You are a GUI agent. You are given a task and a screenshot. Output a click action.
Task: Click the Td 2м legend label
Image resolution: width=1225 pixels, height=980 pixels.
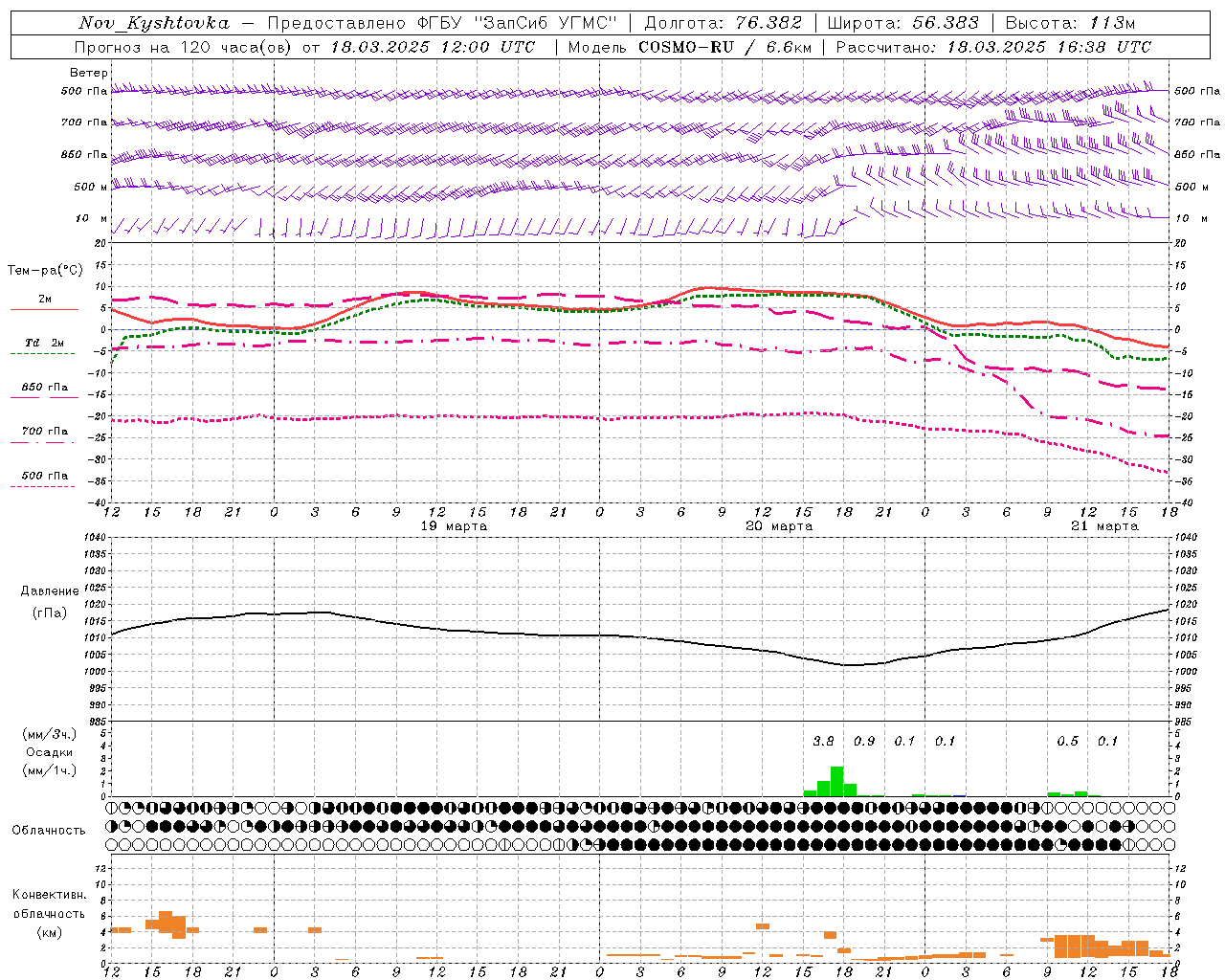click(x=44, y=343)
